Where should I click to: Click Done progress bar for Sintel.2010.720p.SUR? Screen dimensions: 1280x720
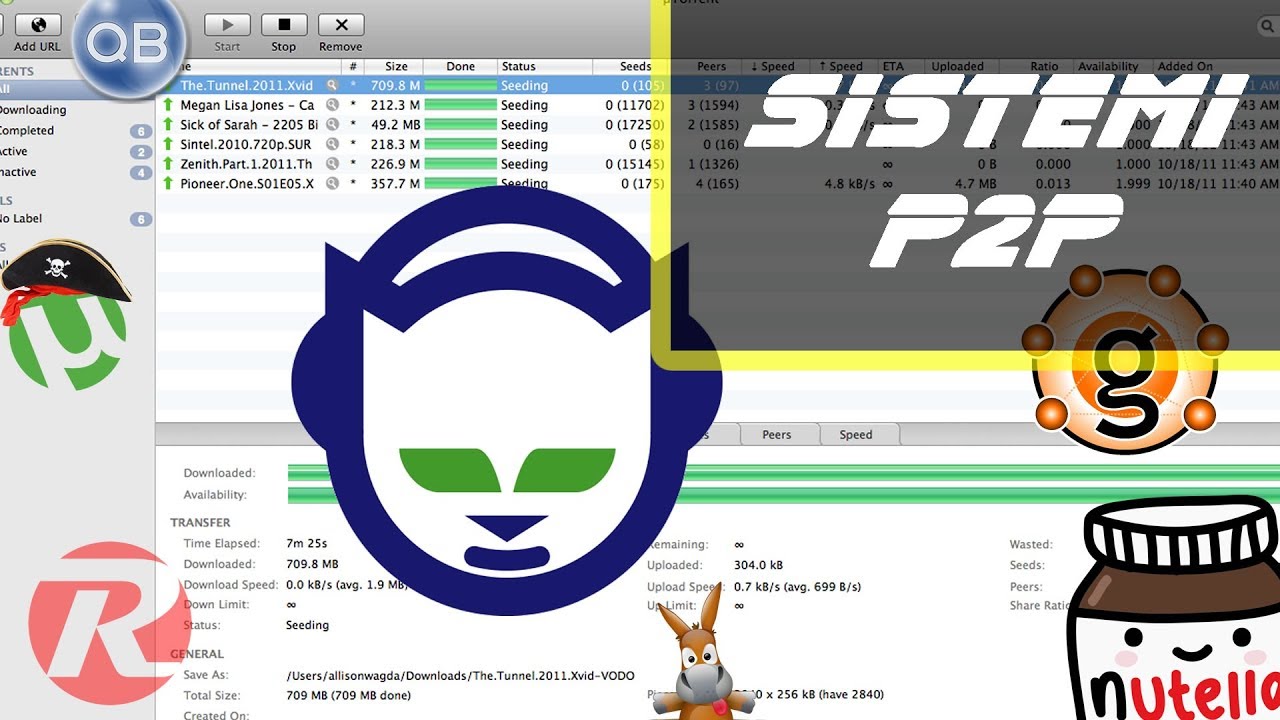461,144
